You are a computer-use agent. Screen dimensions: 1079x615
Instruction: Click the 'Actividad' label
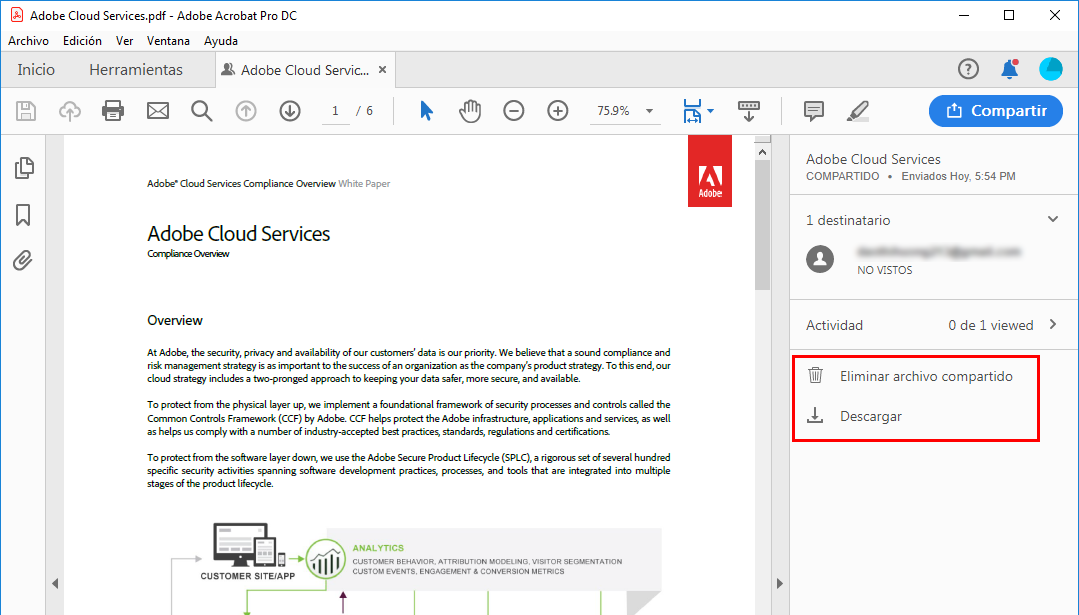pos(834,325)
